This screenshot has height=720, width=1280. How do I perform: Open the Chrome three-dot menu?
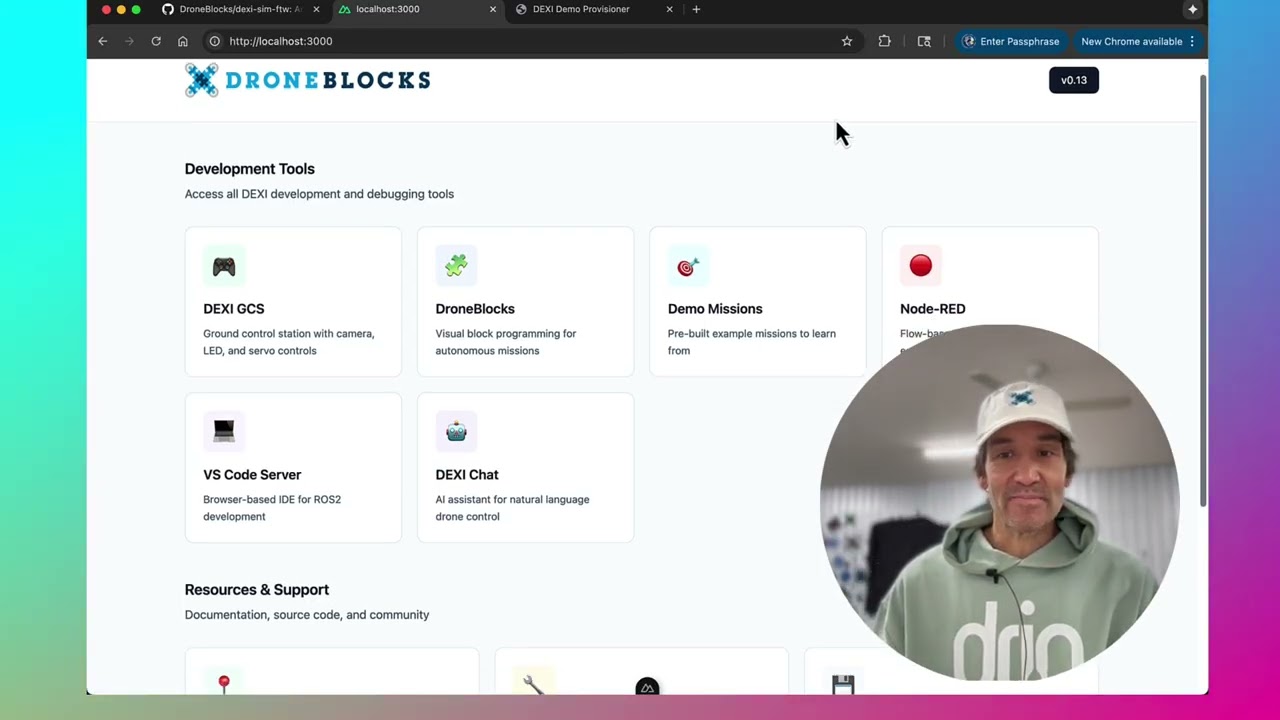click(x=1192, y=41)
